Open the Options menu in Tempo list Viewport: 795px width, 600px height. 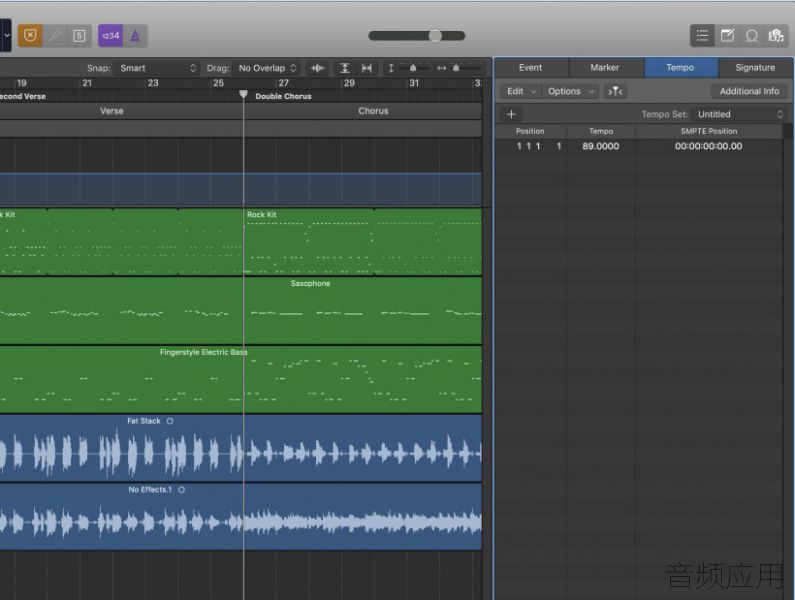[x=570, y=91]
